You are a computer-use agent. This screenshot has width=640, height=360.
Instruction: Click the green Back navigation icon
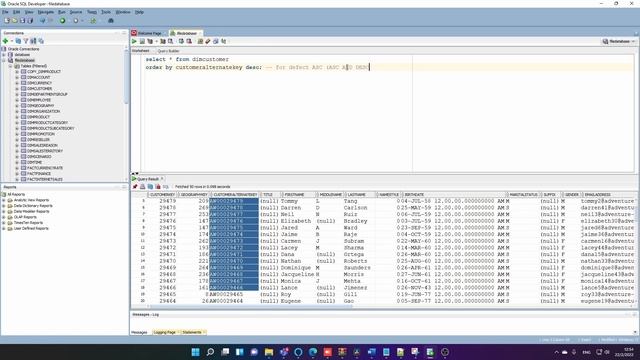62,20
